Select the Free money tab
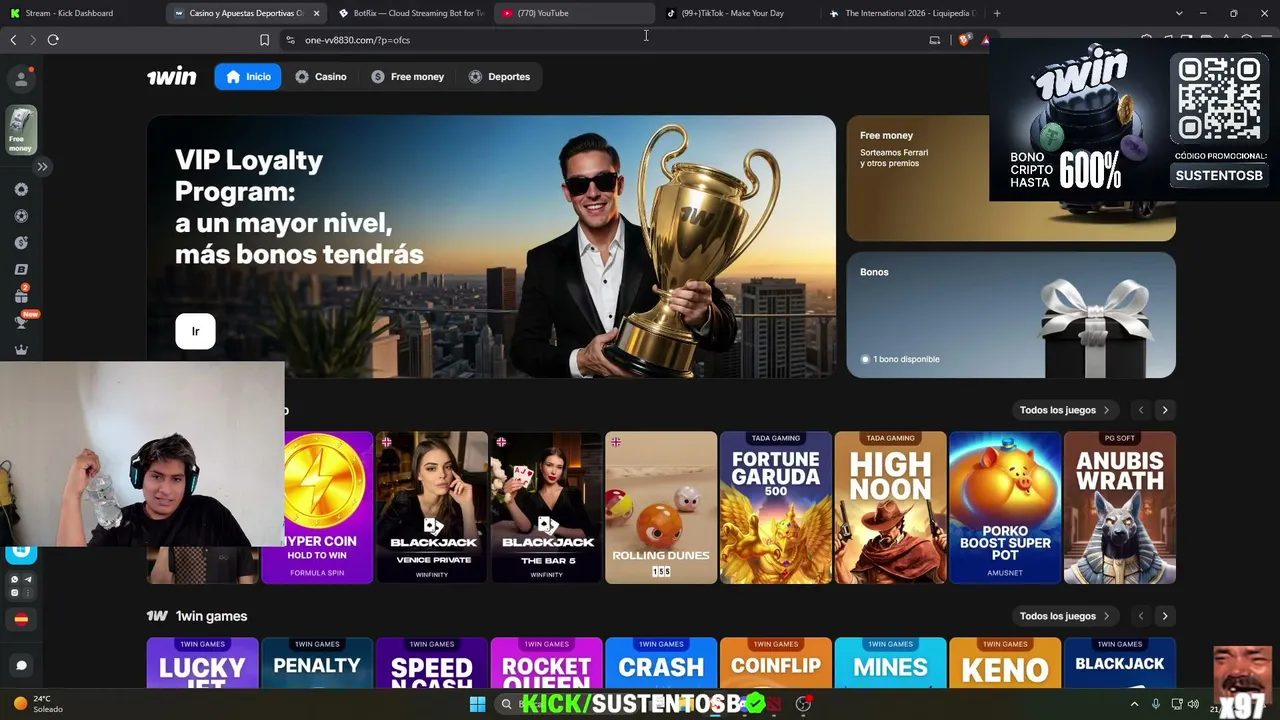The height and width of the screenshot is (720, 1280). coord(408,77)
